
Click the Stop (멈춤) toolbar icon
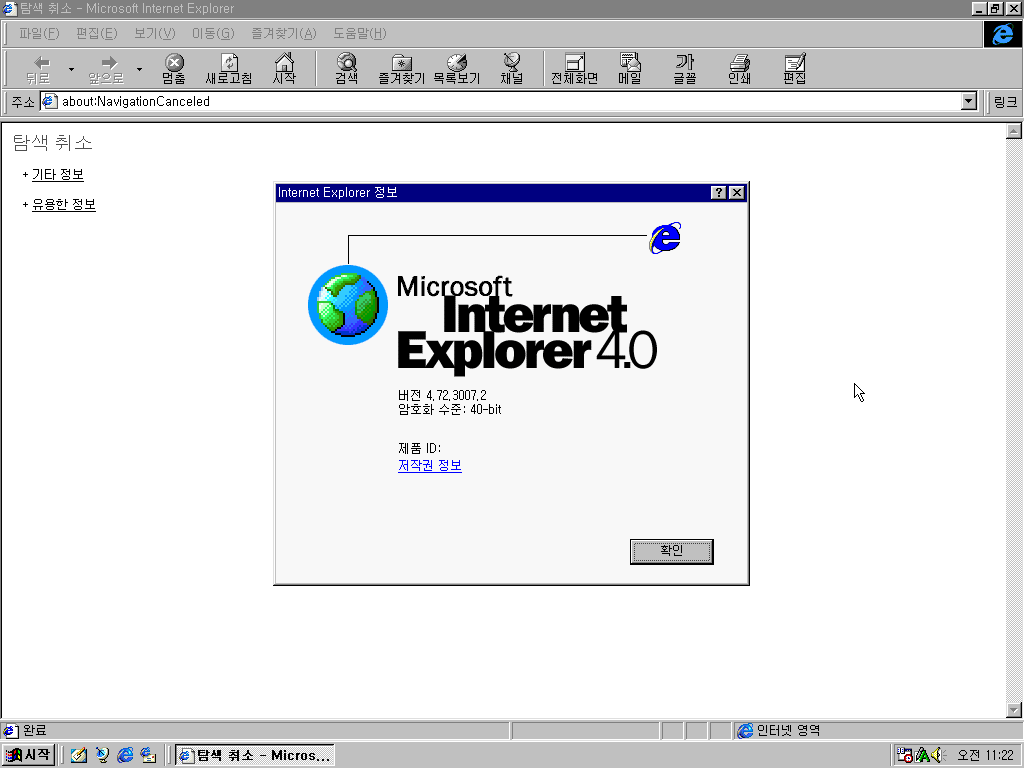click(x=174, y=69)
